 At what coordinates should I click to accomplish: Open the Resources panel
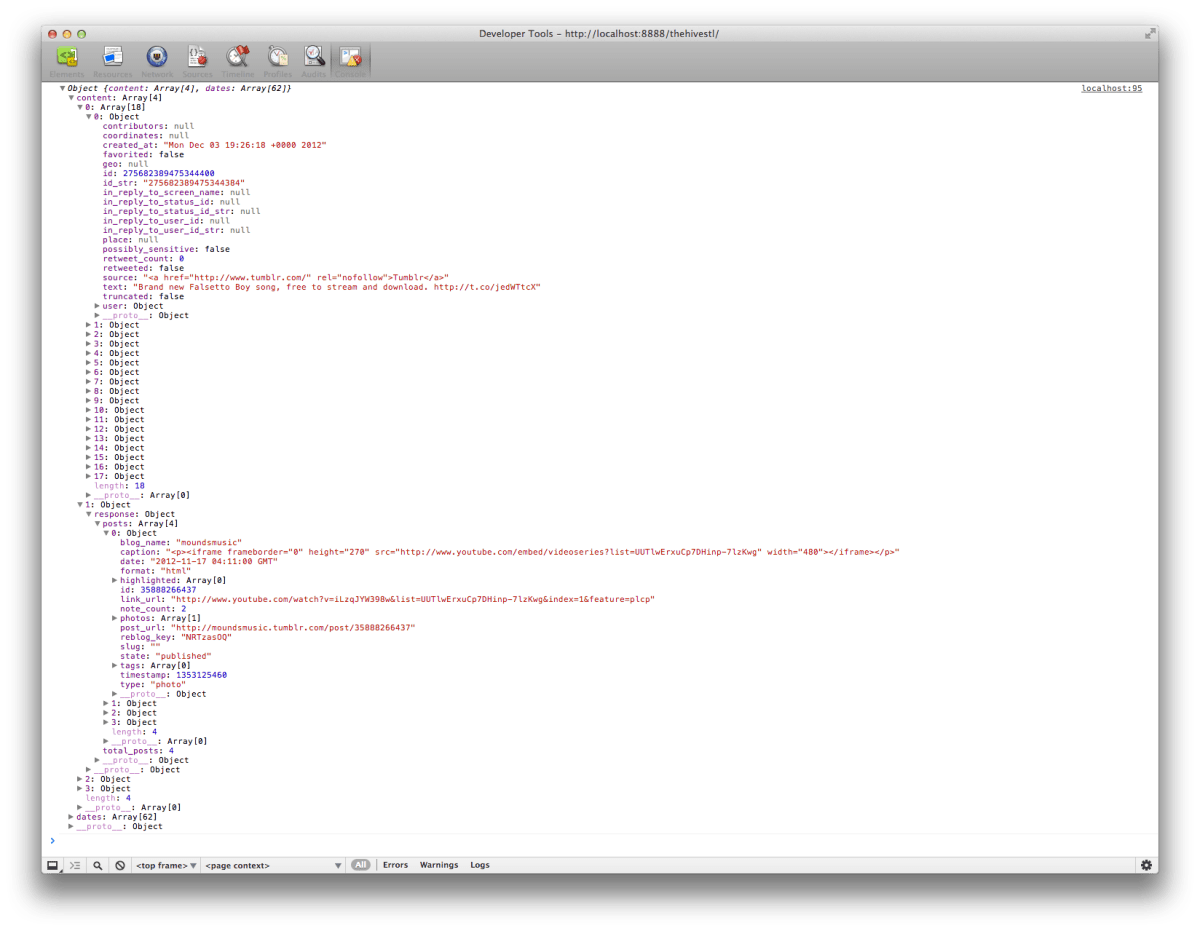(x=113, y=61)
